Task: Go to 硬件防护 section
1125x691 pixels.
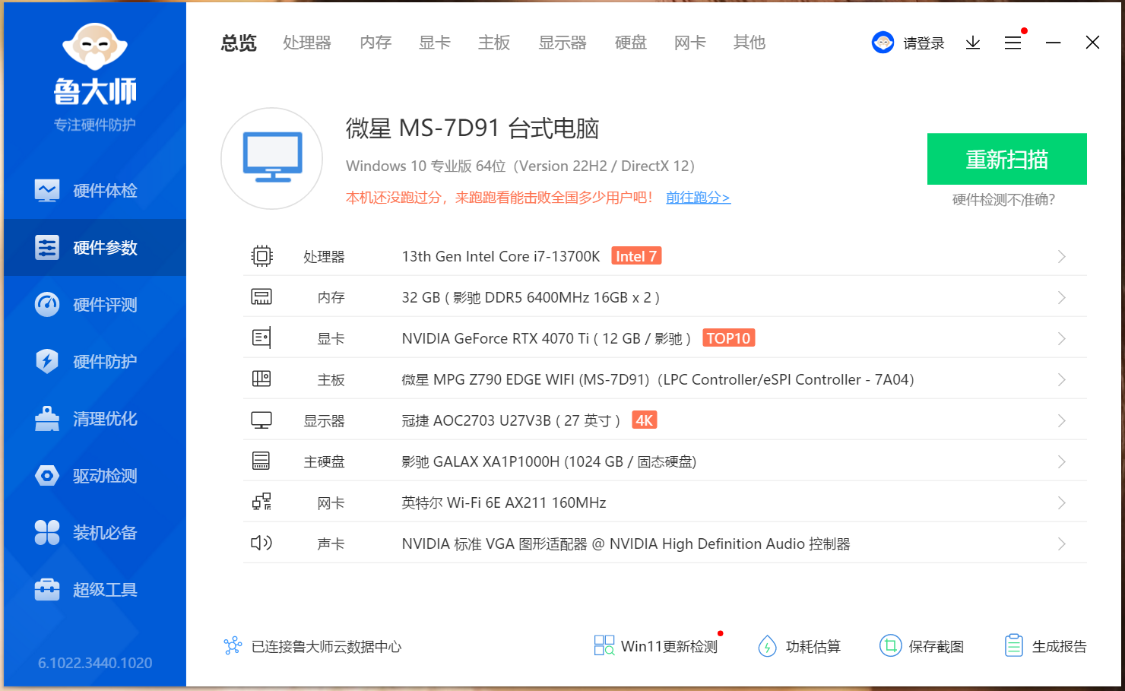Action: tap(95, 361)
